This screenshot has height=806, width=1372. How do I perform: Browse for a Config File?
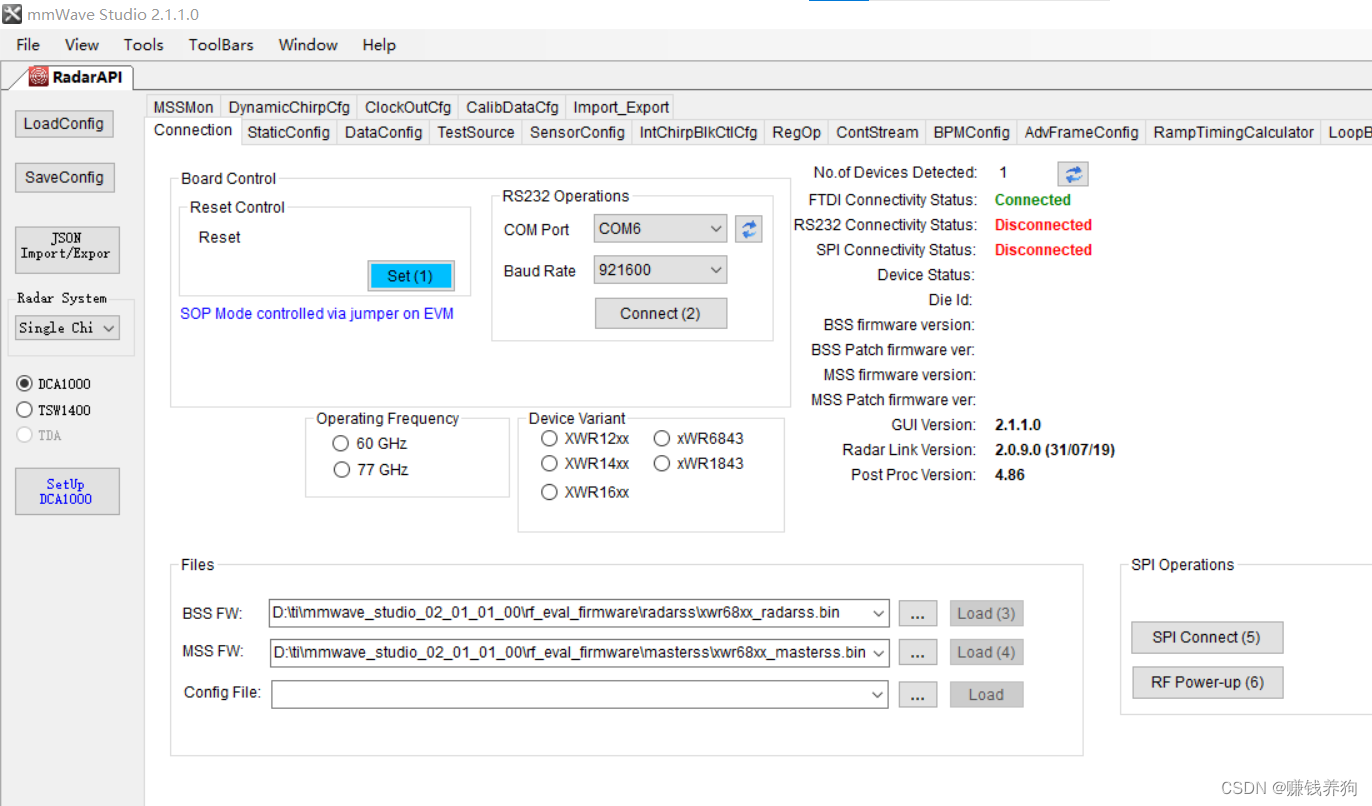(917, 694)
